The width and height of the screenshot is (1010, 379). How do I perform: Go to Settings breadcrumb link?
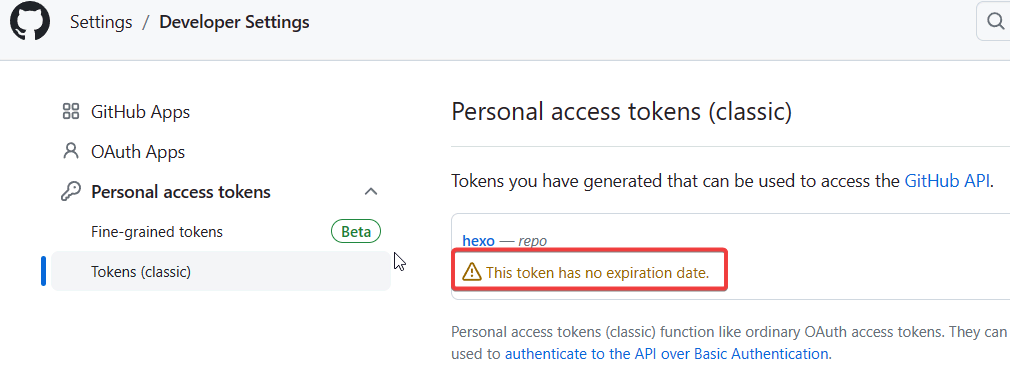point(101,22)
